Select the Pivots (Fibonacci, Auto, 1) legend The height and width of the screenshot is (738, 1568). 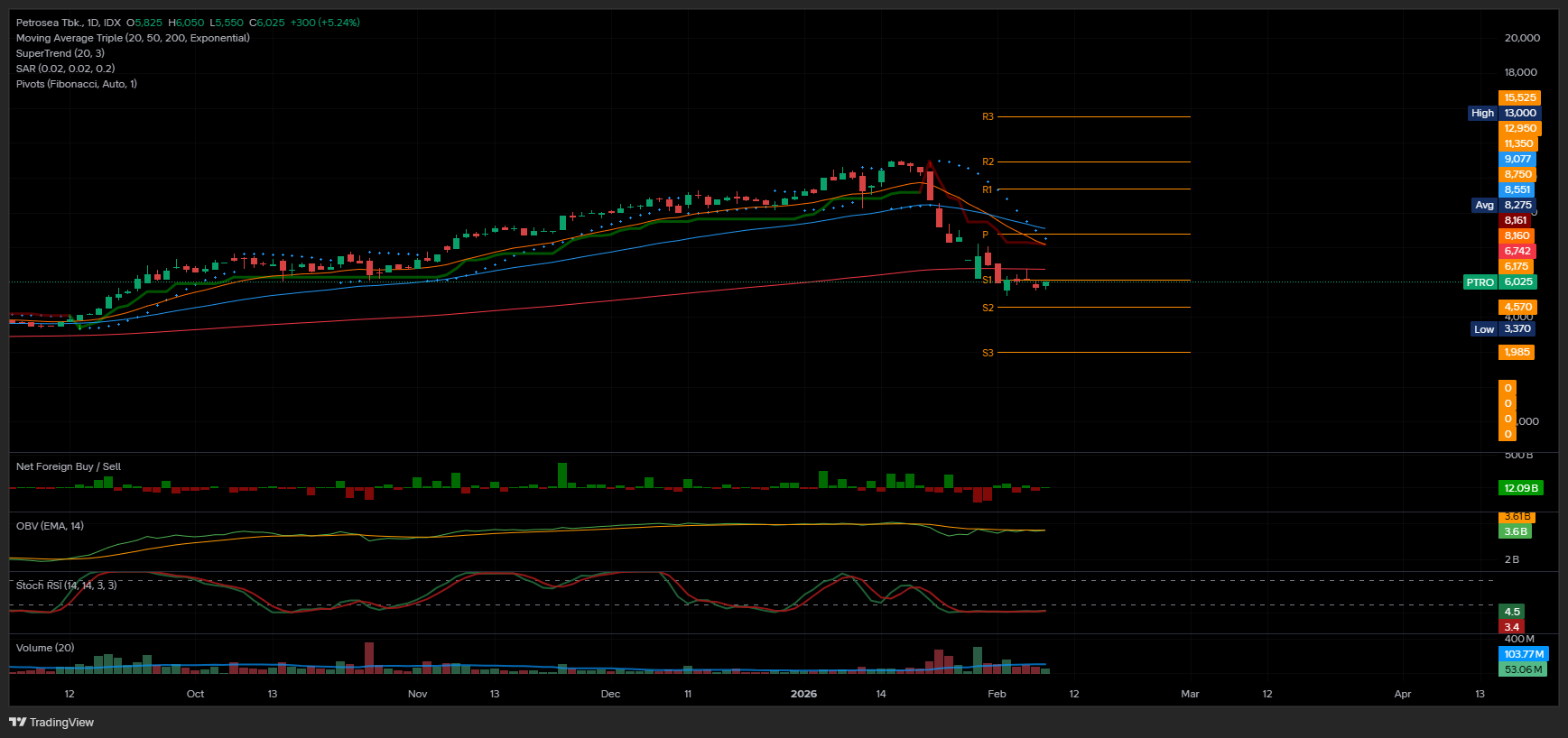point(77,84)
